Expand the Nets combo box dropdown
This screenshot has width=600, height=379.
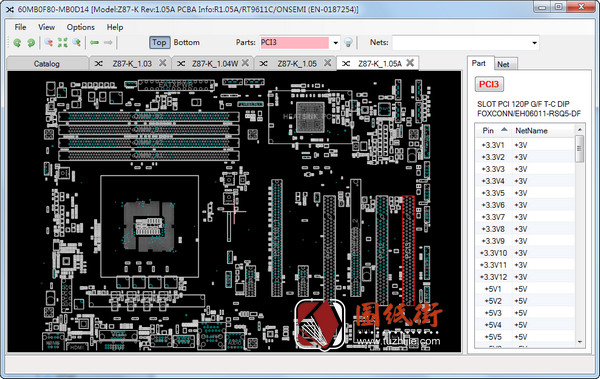[534, 43]
